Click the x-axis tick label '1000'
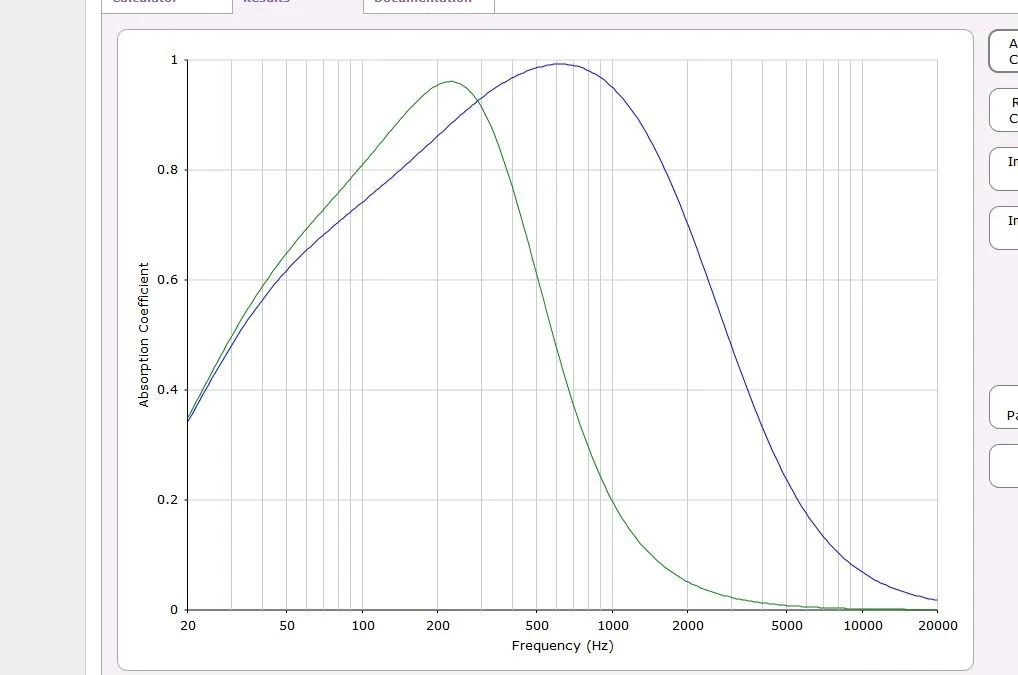 coord(613,626)
